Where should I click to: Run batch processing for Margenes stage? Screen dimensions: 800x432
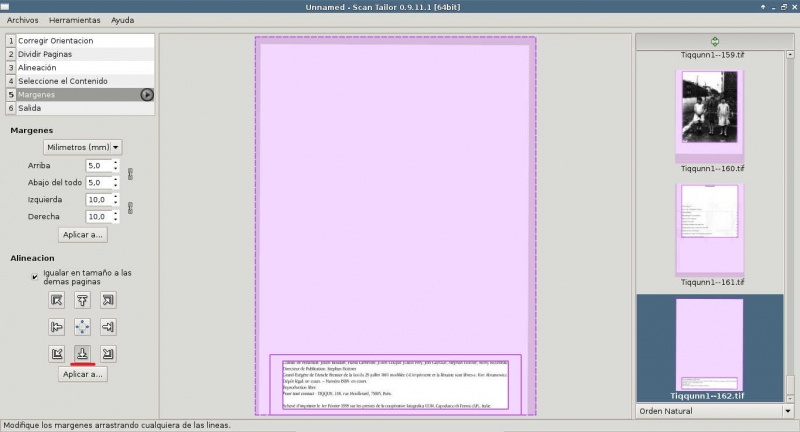click(x=147, y=94)
